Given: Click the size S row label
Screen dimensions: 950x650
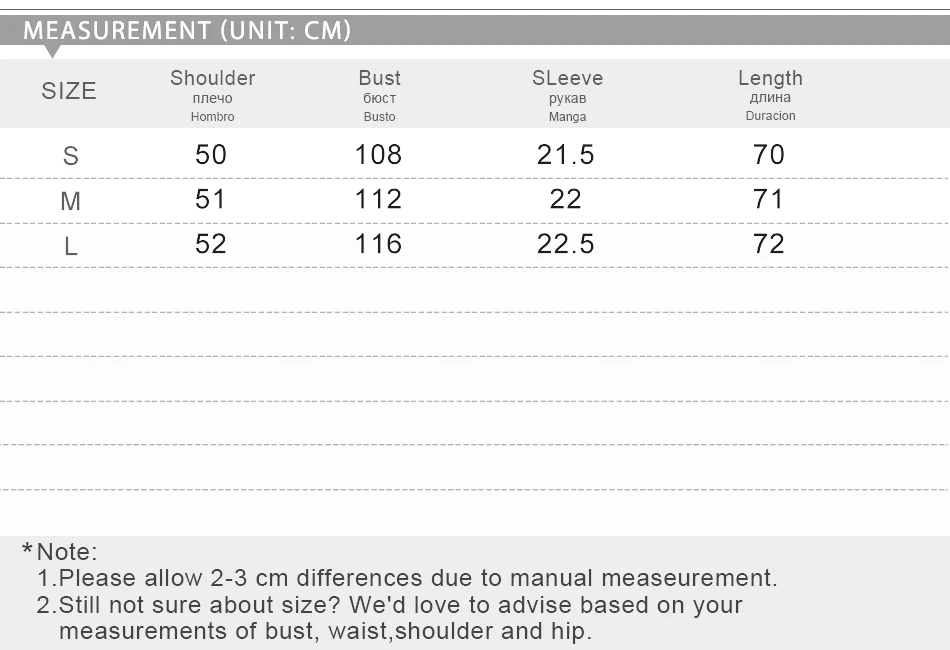Looking at the screenshot, I should [71, 156].
